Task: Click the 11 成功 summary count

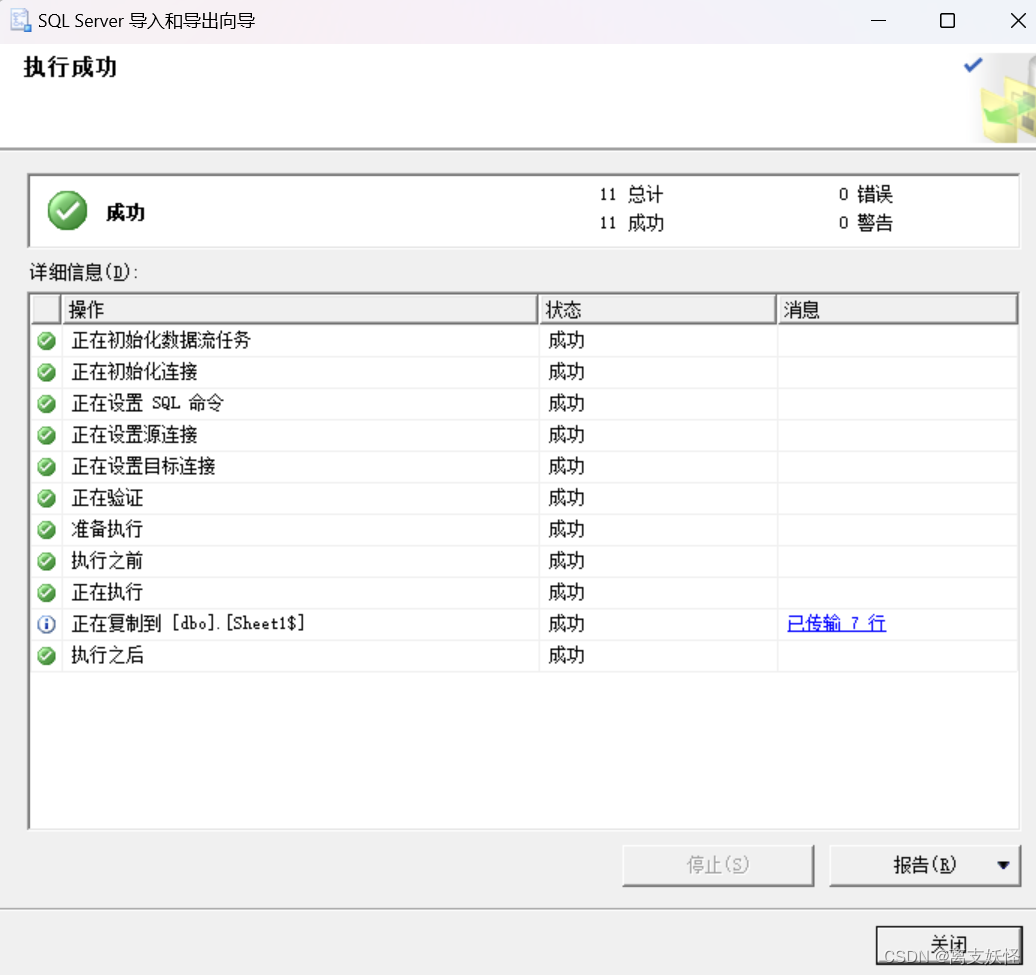Action: click(631, 223)
